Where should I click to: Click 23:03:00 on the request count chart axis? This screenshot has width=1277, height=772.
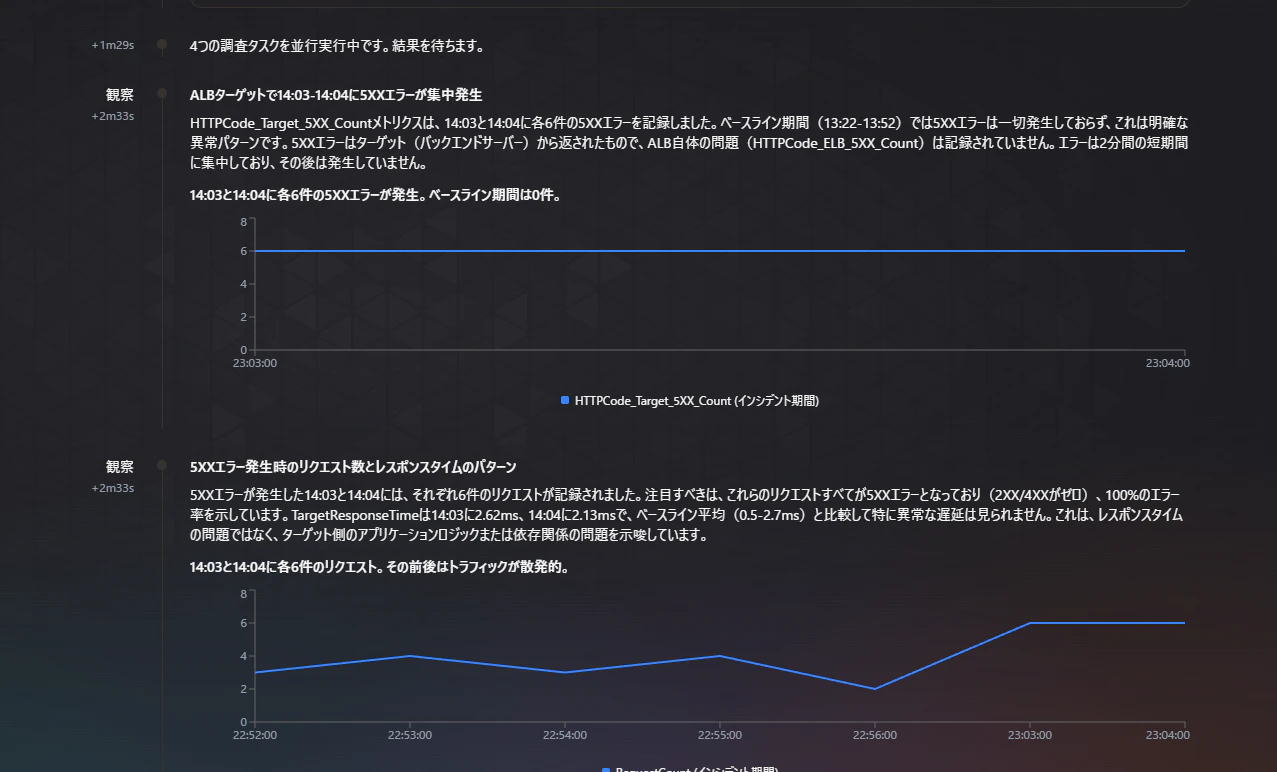pos(1030,735)
